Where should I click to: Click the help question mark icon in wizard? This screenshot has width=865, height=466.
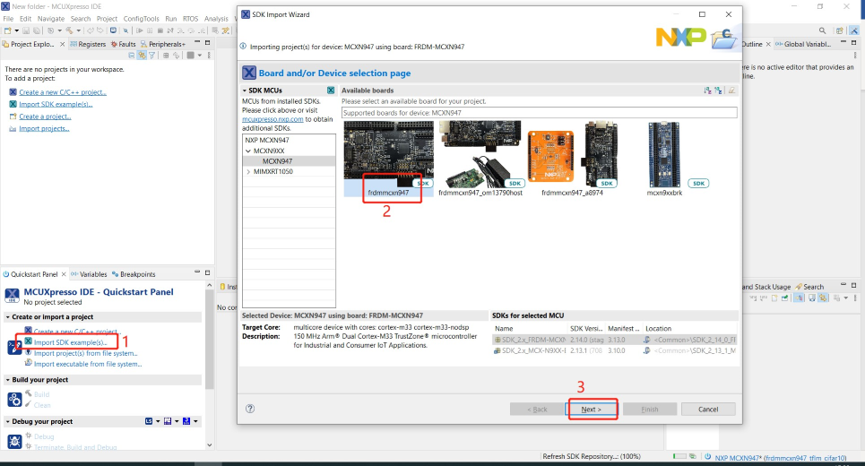[x=250, y=409]
